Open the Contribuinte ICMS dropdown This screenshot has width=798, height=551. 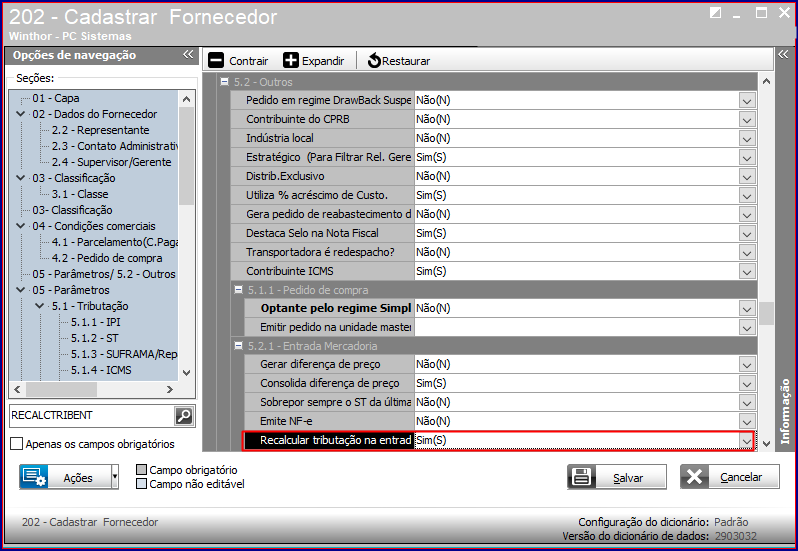(747, 272)
